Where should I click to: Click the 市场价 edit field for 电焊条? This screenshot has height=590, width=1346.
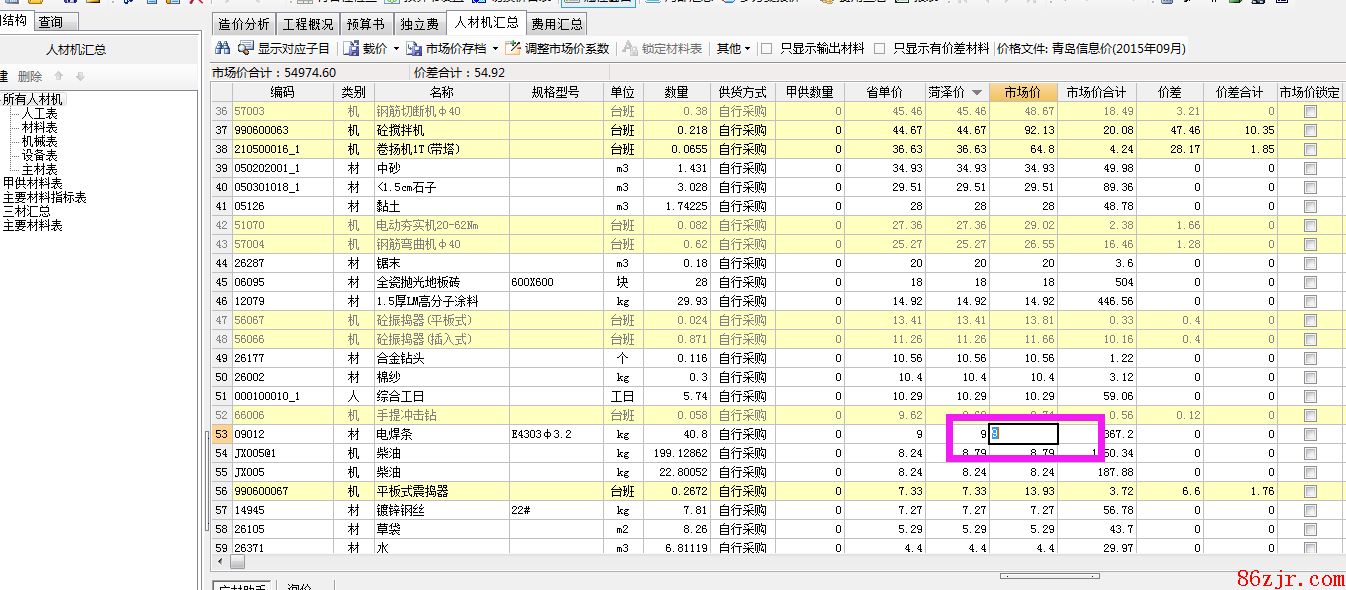point(1023,435)
